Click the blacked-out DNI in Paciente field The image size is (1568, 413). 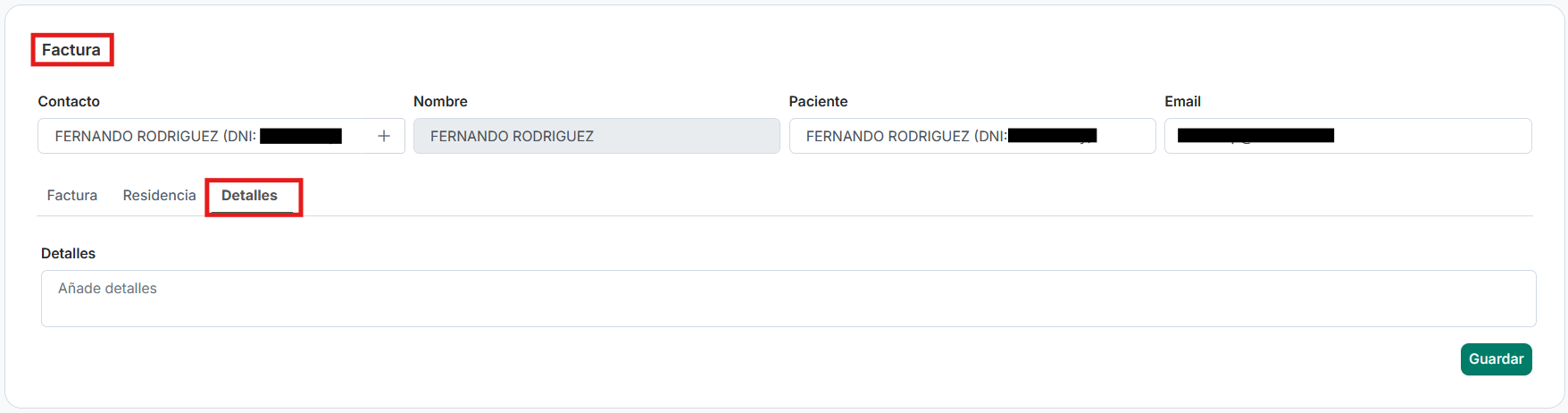[1052, 136]
